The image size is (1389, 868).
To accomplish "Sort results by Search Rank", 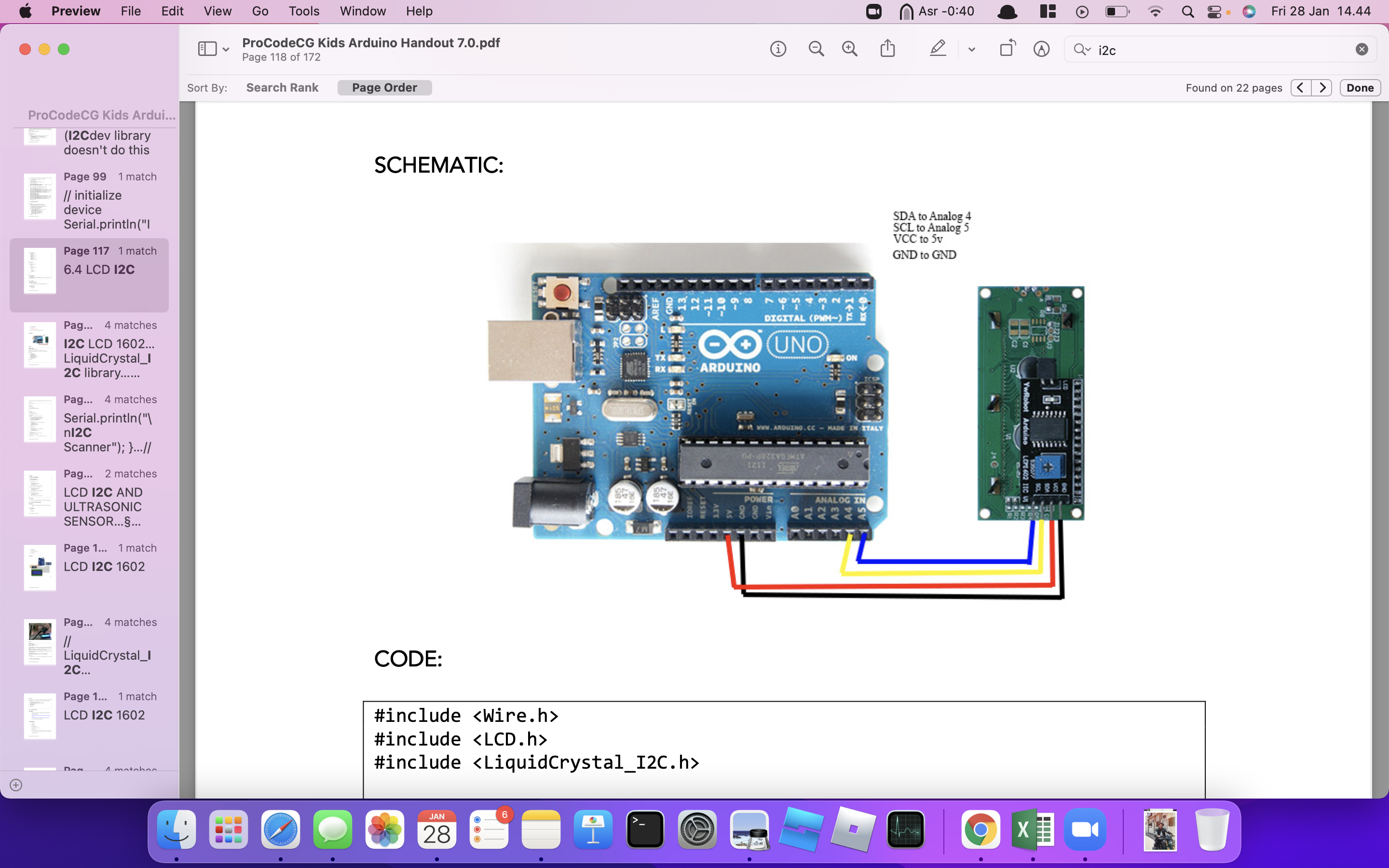I will click(282, 88).
